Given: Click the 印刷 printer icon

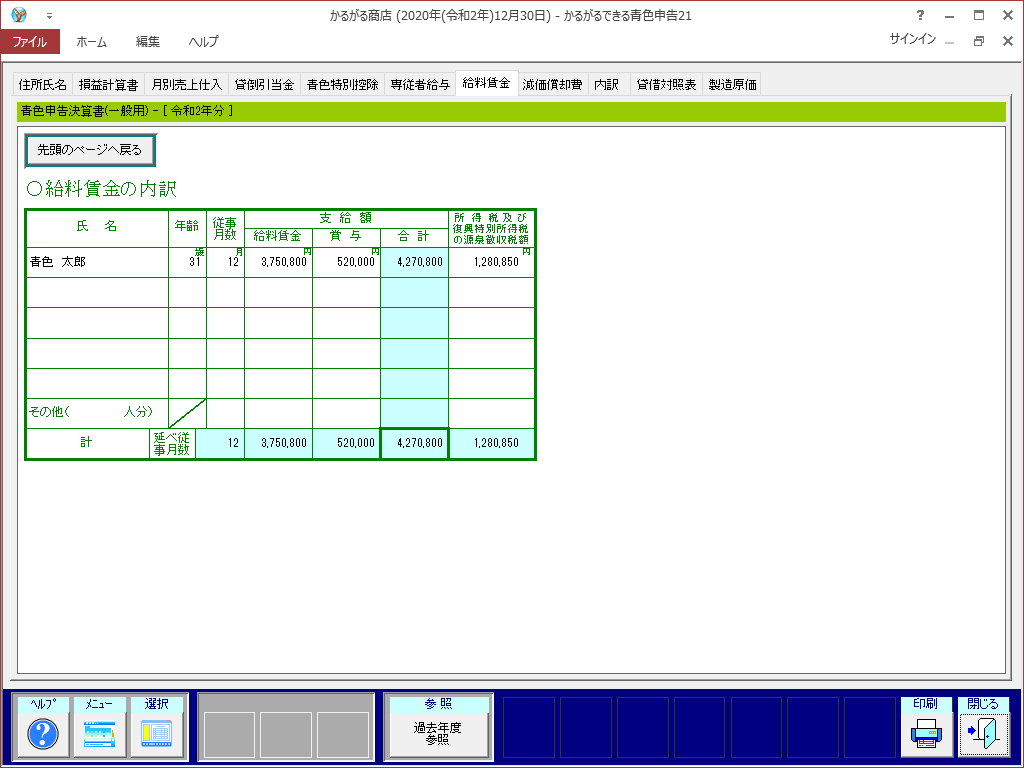Looking at the screenshot, I should point(925,733).
